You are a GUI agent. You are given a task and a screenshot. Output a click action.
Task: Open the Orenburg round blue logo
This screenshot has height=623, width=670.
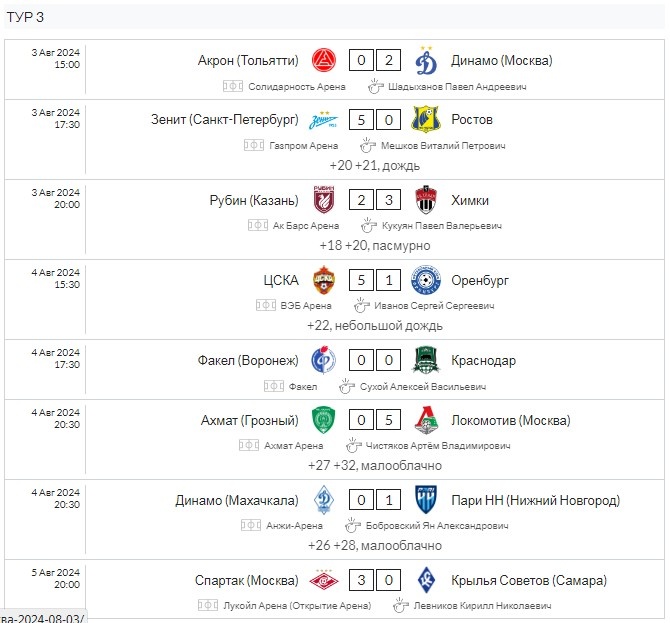426,280
